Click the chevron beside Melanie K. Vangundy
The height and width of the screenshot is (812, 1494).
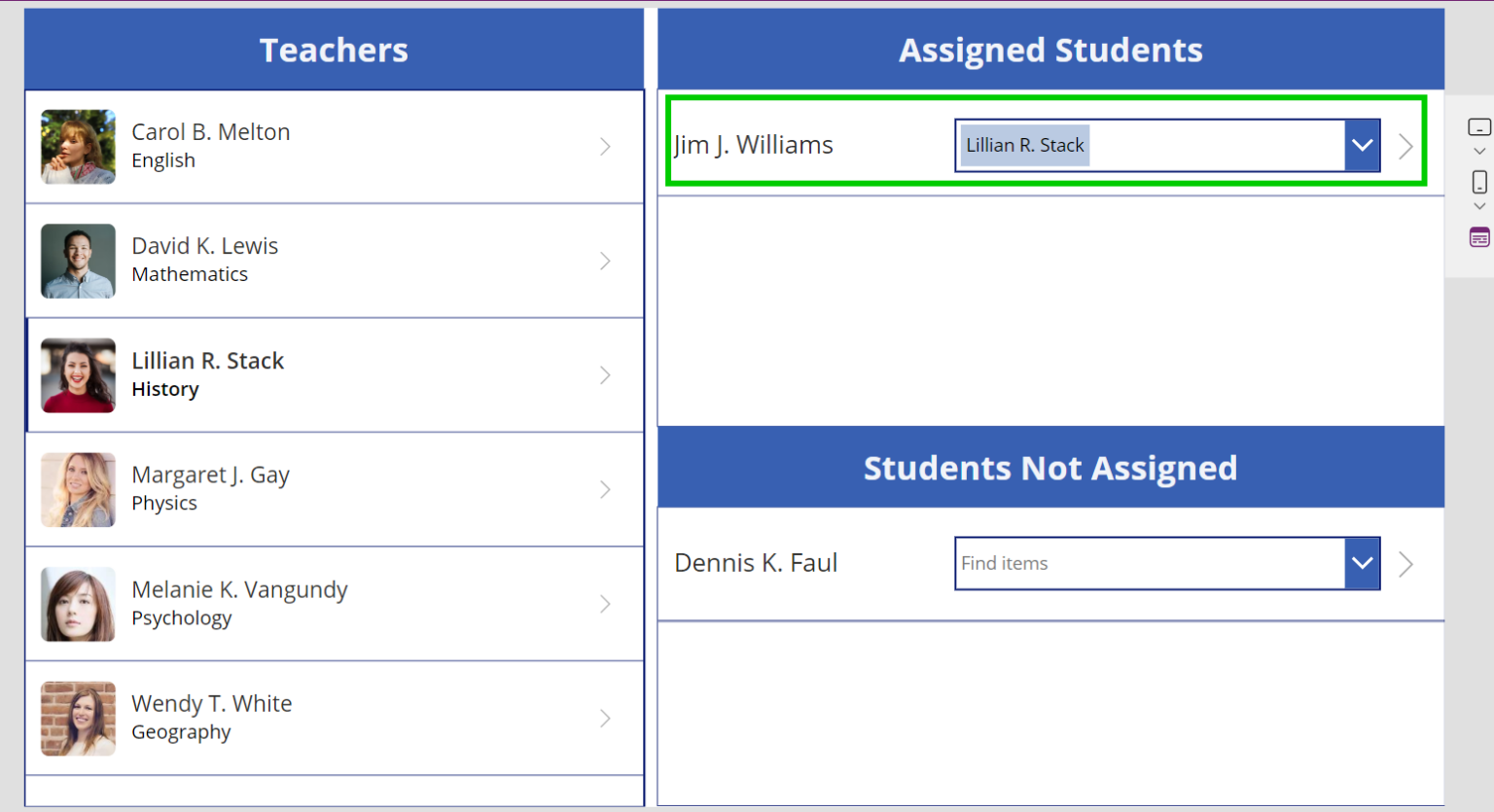pyautogui.click(x=605, y=604)
